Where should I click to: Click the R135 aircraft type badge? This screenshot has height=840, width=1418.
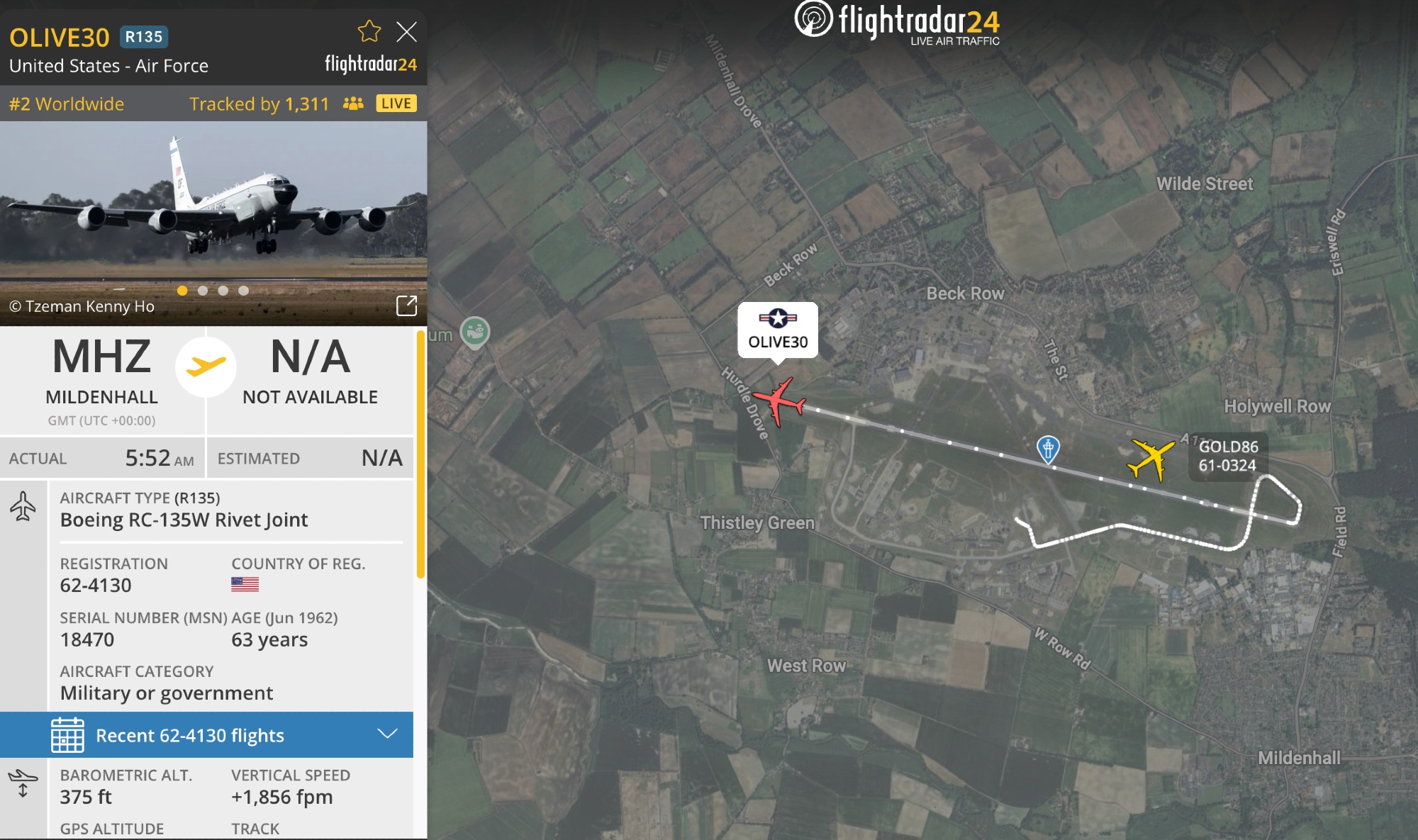144,37
